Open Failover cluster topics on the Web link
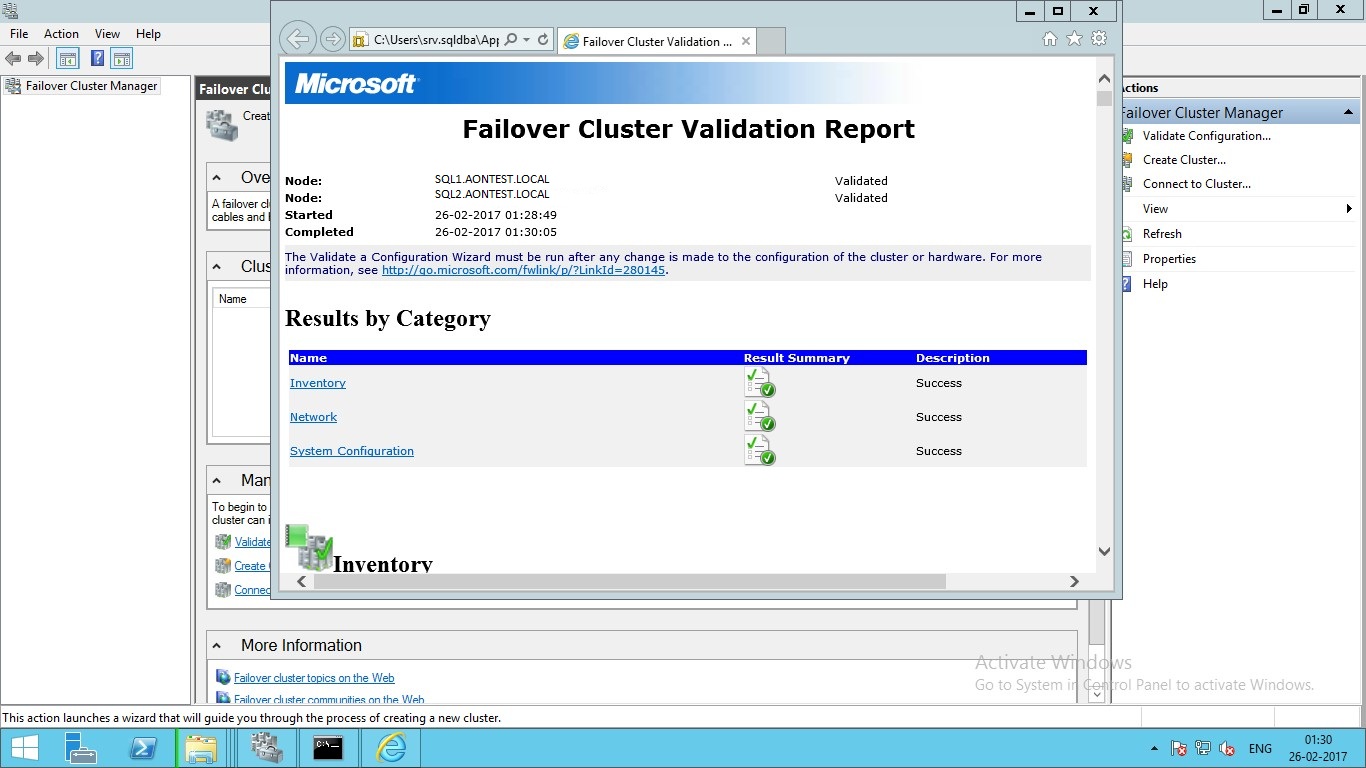 tap(314, 678)
